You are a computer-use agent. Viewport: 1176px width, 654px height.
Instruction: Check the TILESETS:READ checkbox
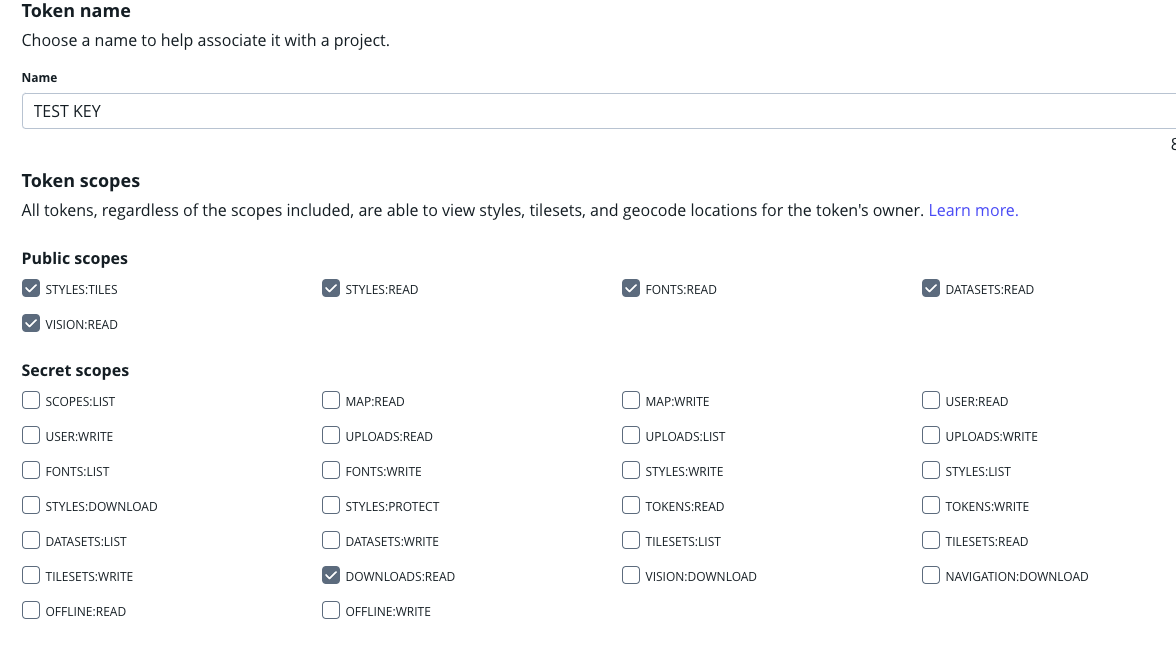click(931, 541)
